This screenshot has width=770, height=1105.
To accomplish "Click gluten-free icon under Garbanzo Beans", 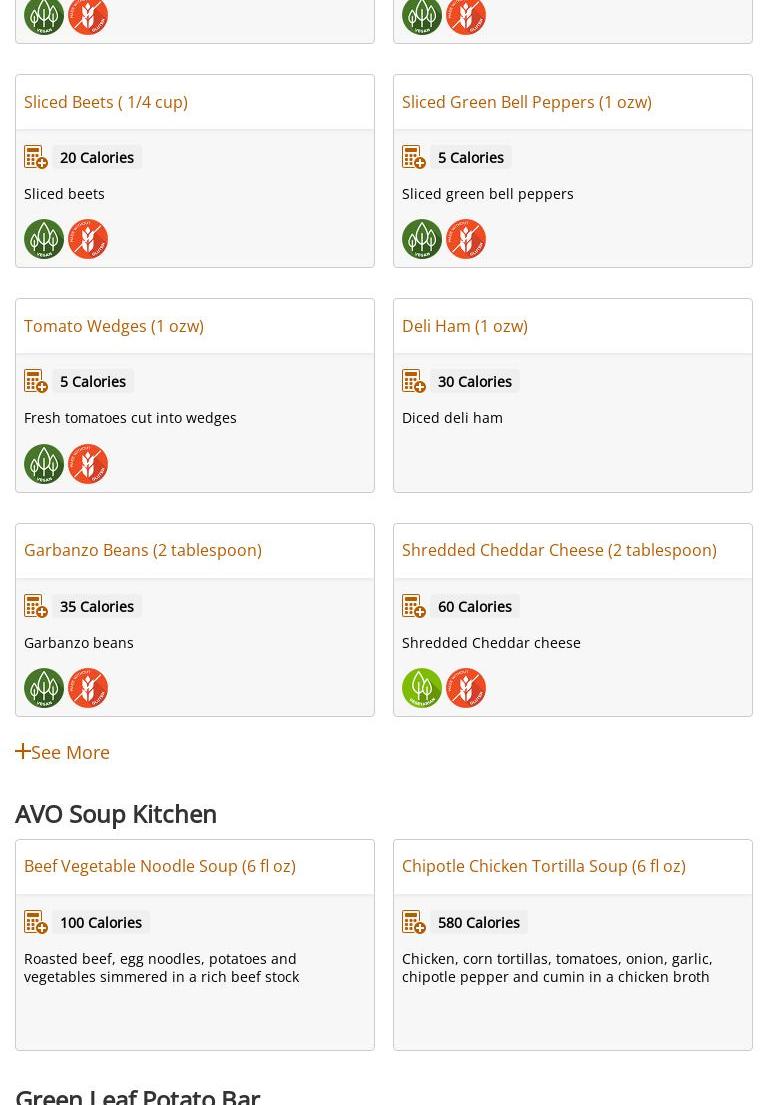I will coord(88,688).
